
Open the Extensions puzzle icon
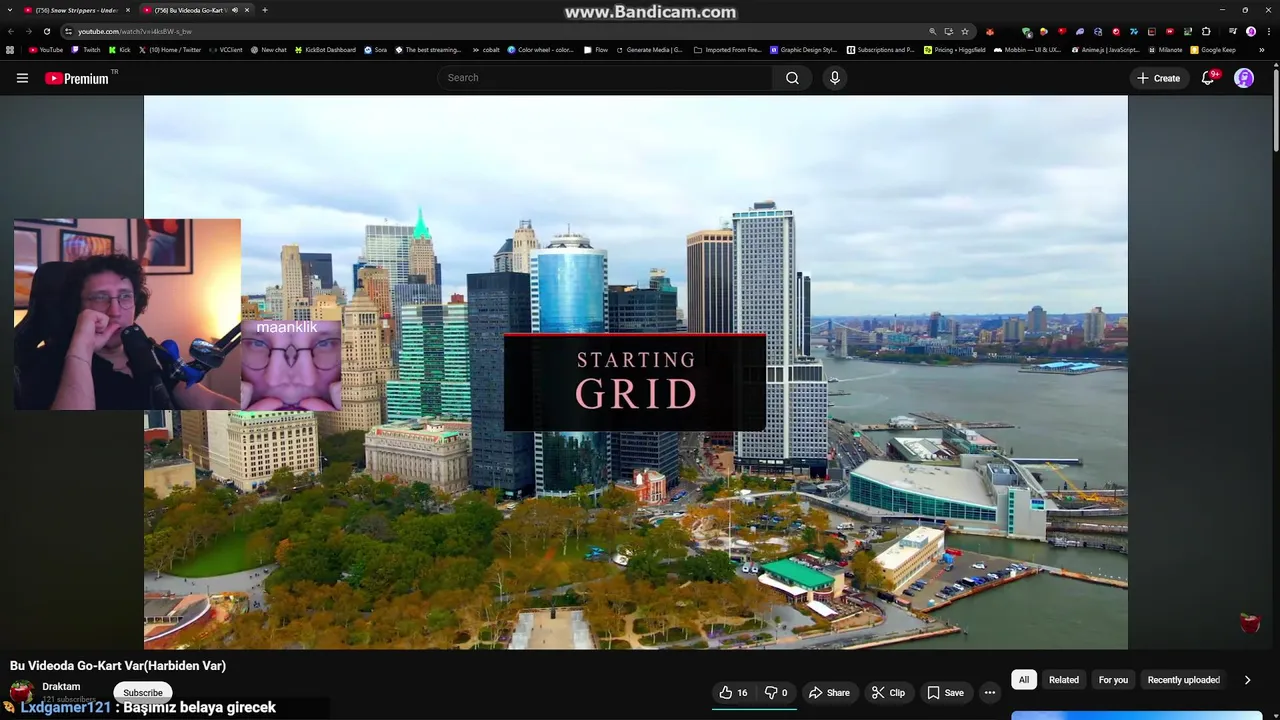coord(1206,31)
